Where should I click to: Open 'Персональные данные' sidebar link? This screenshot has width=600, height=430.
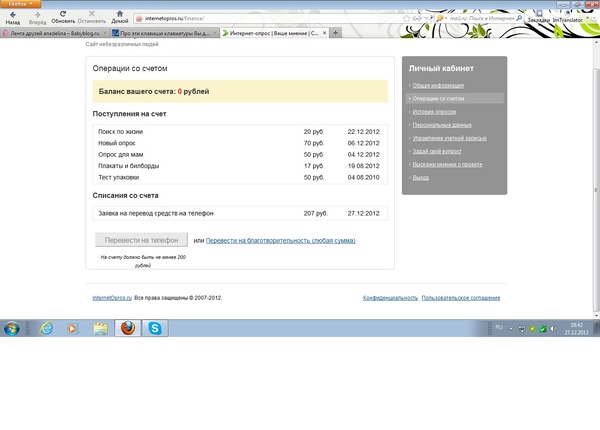coord(439,125)
